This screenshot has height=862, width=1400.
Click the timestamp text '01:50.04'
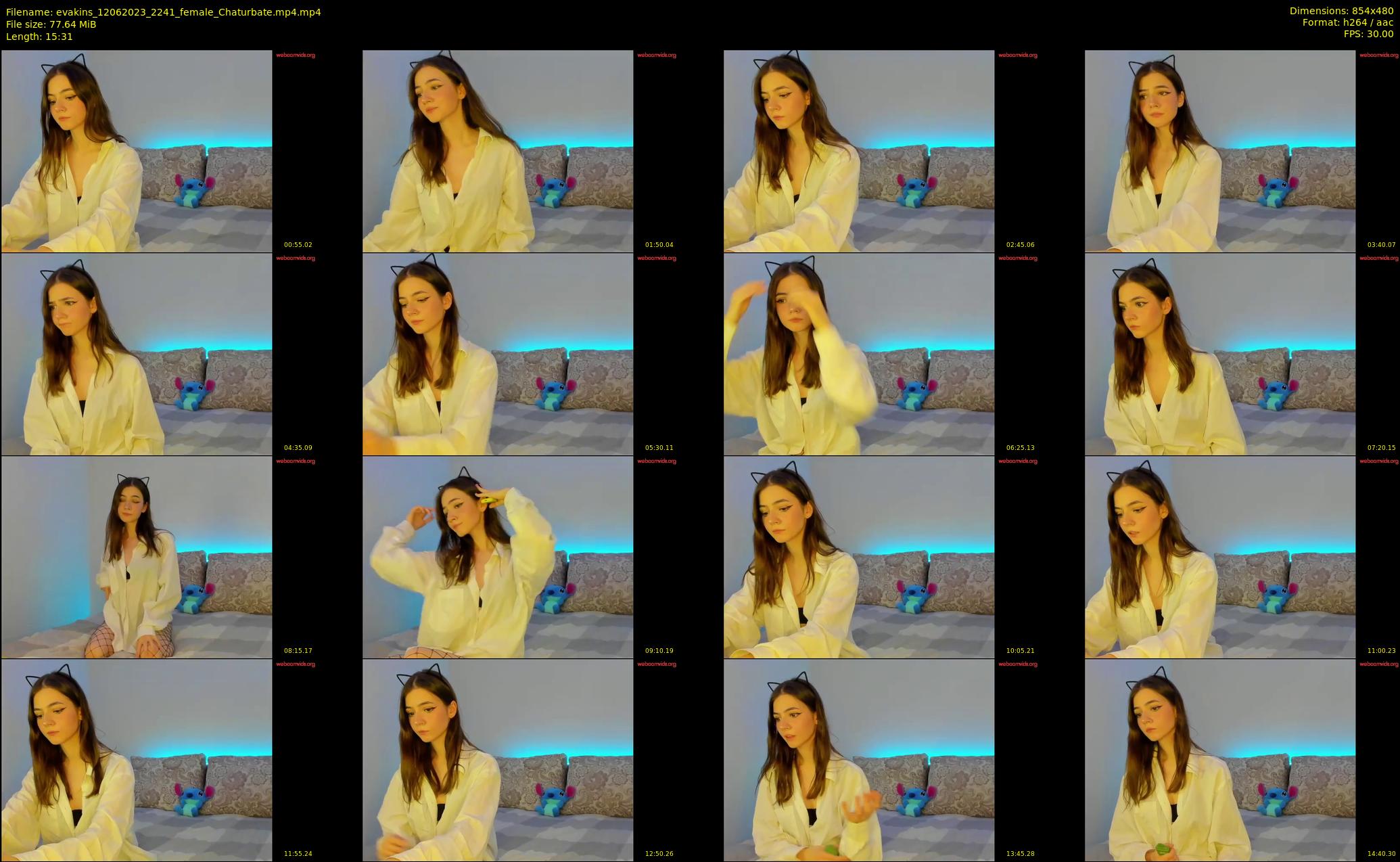[659, 245]
